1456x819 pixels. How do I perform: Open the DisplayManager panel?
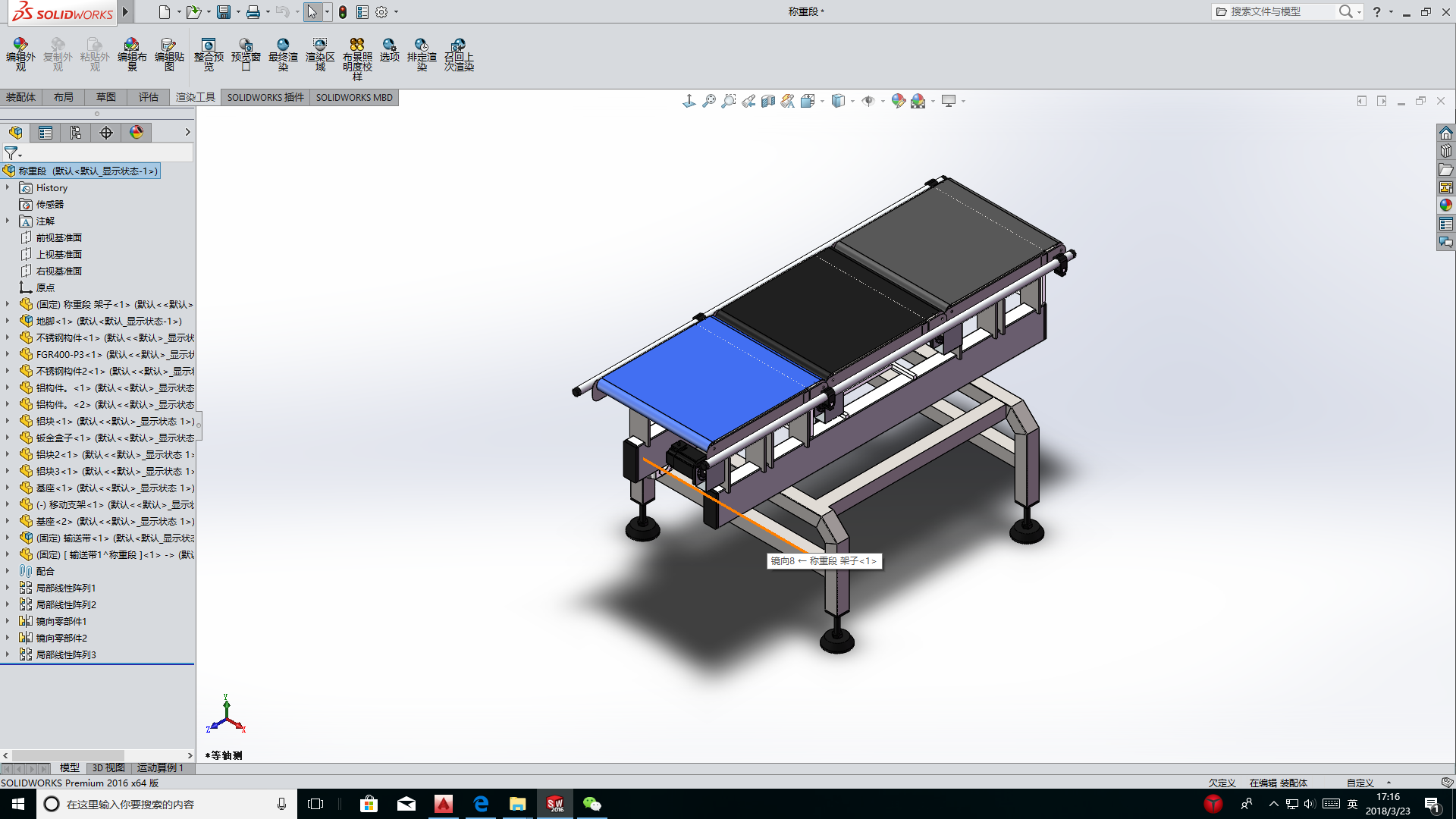136,132
